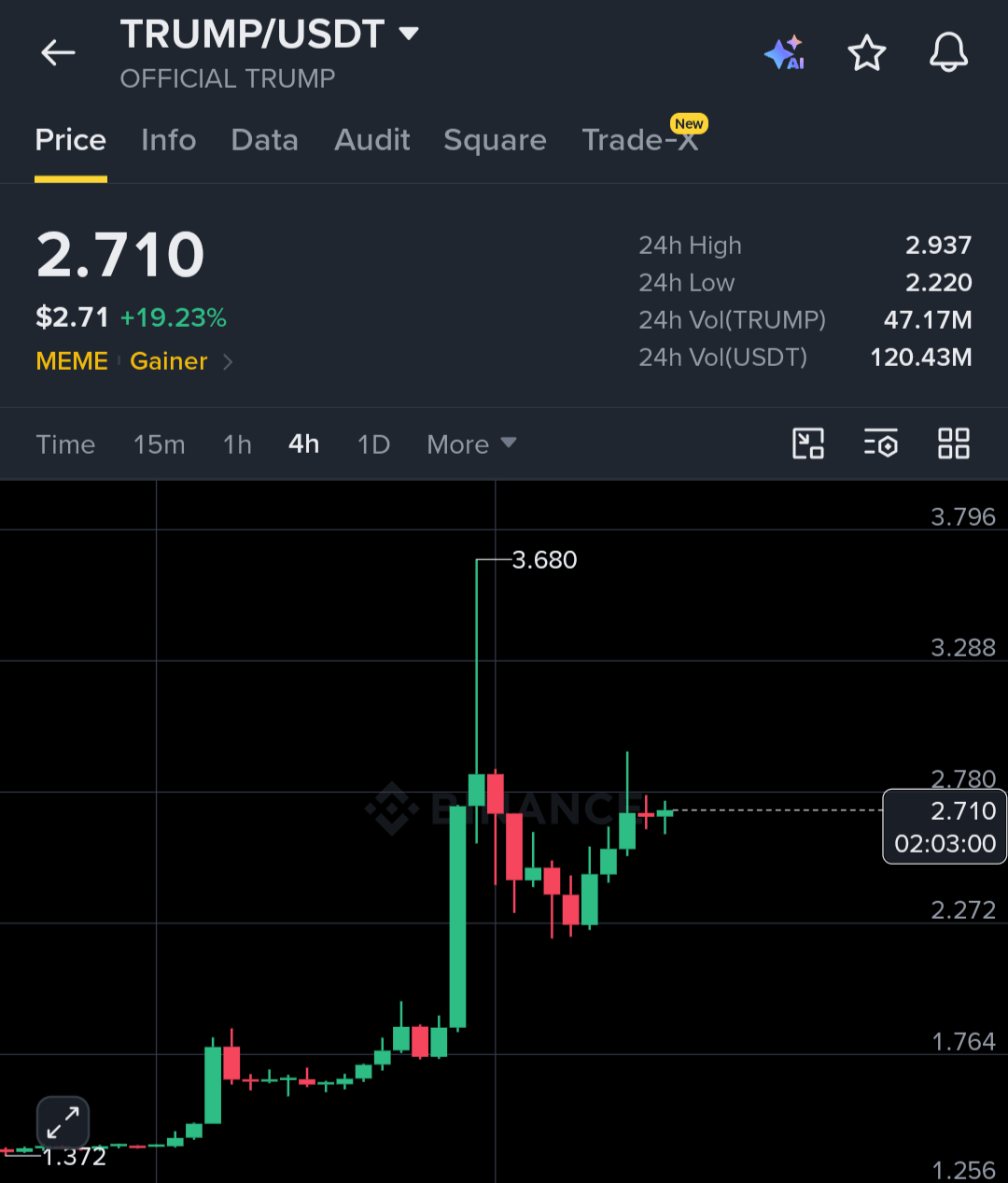This screenshot has height=1183, width=1008.
Task: Add TRUMP/USDT to favorites star
Action: 866,53
